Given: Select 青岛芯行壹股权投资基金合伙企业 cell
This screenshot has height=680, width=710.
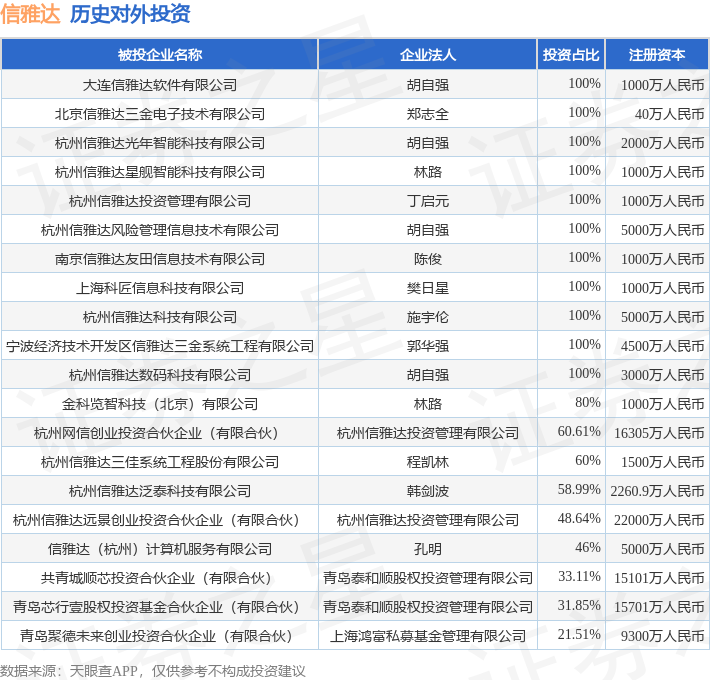Looking at the screenshot, I should (x=159, y=607).
